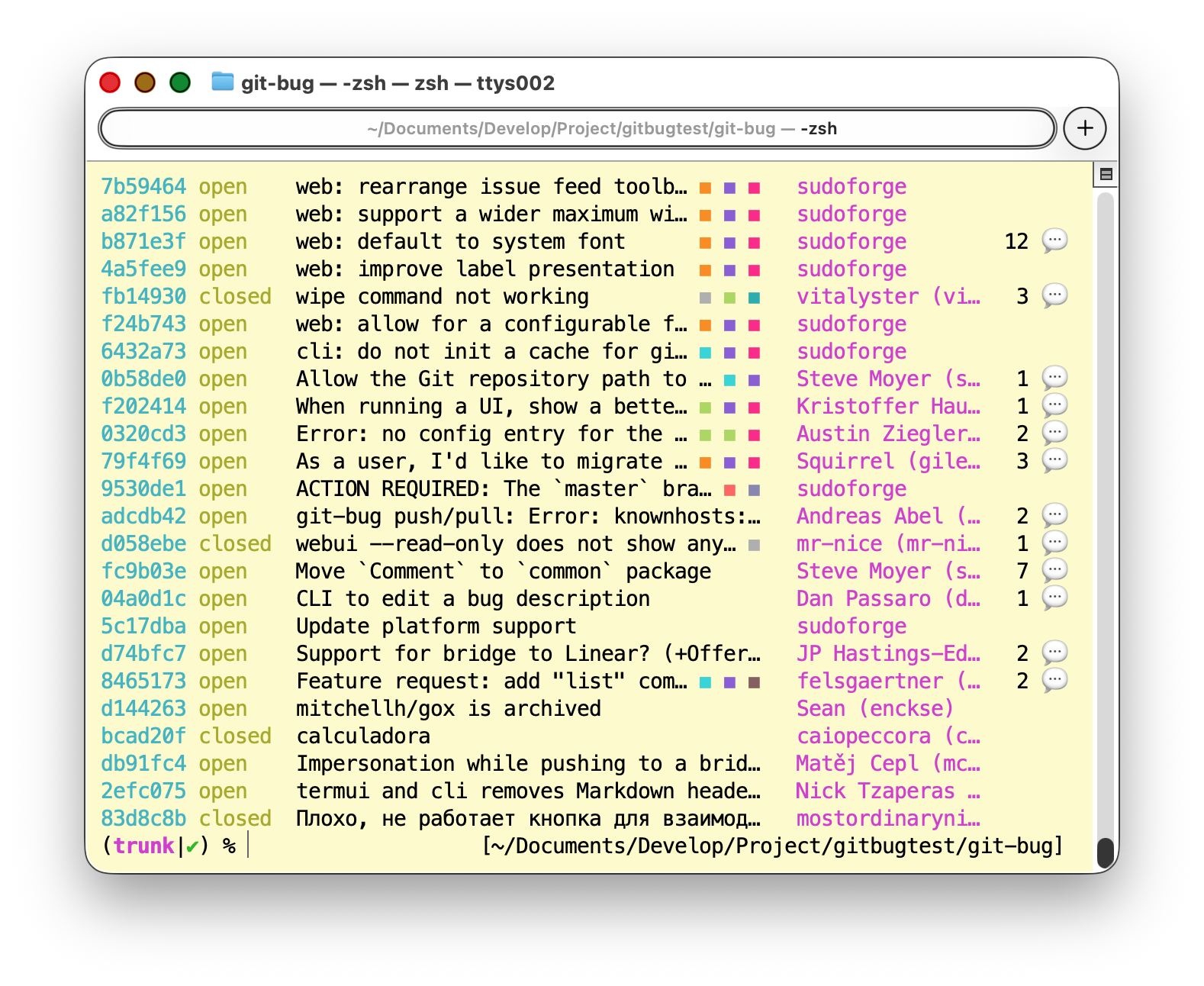Click the bug ID 7b59464
The height and width of the screenshot is (986, 1204).
pyautogui.click(x=143, y=187)
